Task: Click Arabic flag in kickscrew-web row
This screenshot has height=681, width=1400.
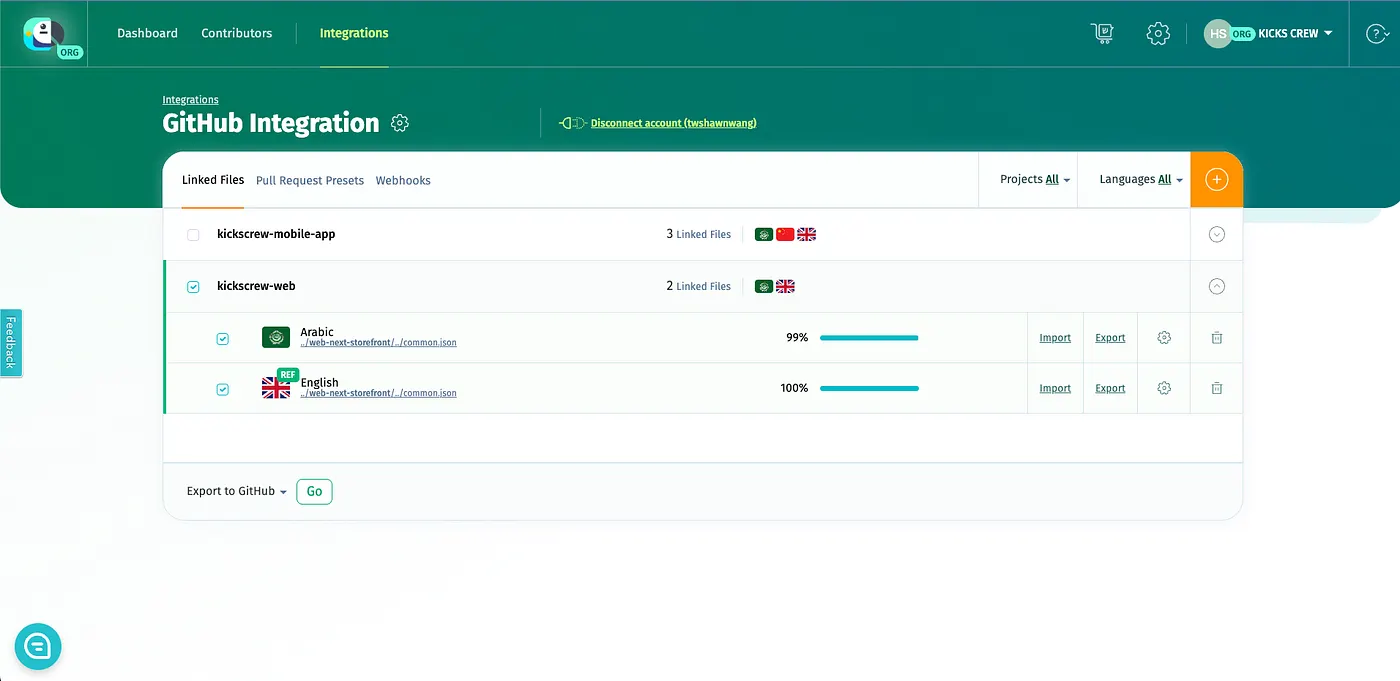Action: [764, 286]
